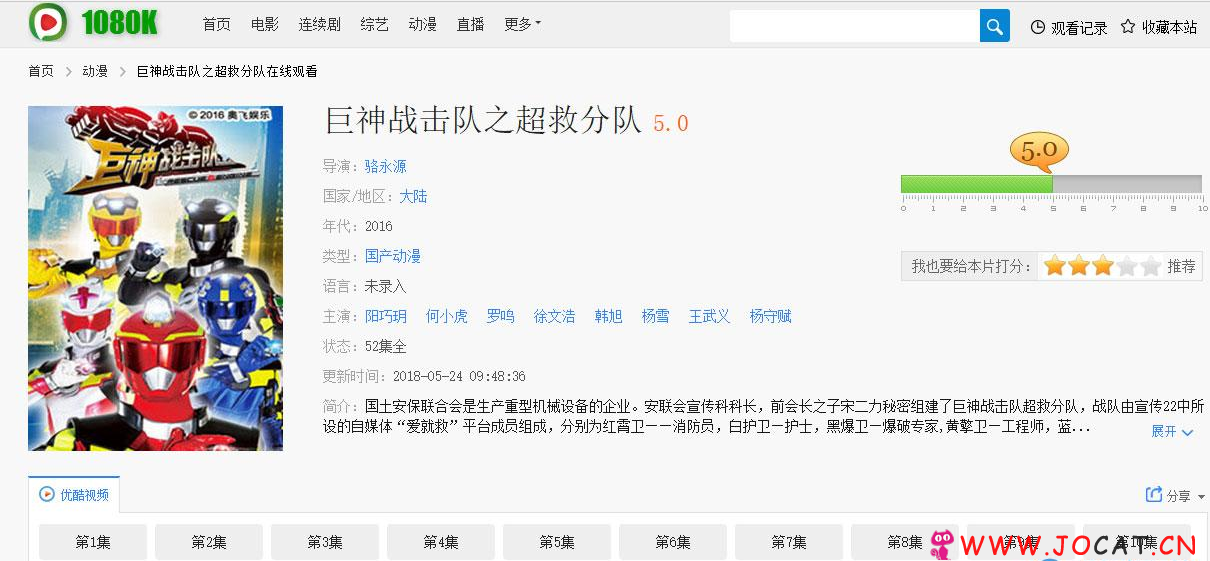Open the 更多 dropdown menu
The width and height of the screenshot is (1210, 561).
[x=522, y=24]
